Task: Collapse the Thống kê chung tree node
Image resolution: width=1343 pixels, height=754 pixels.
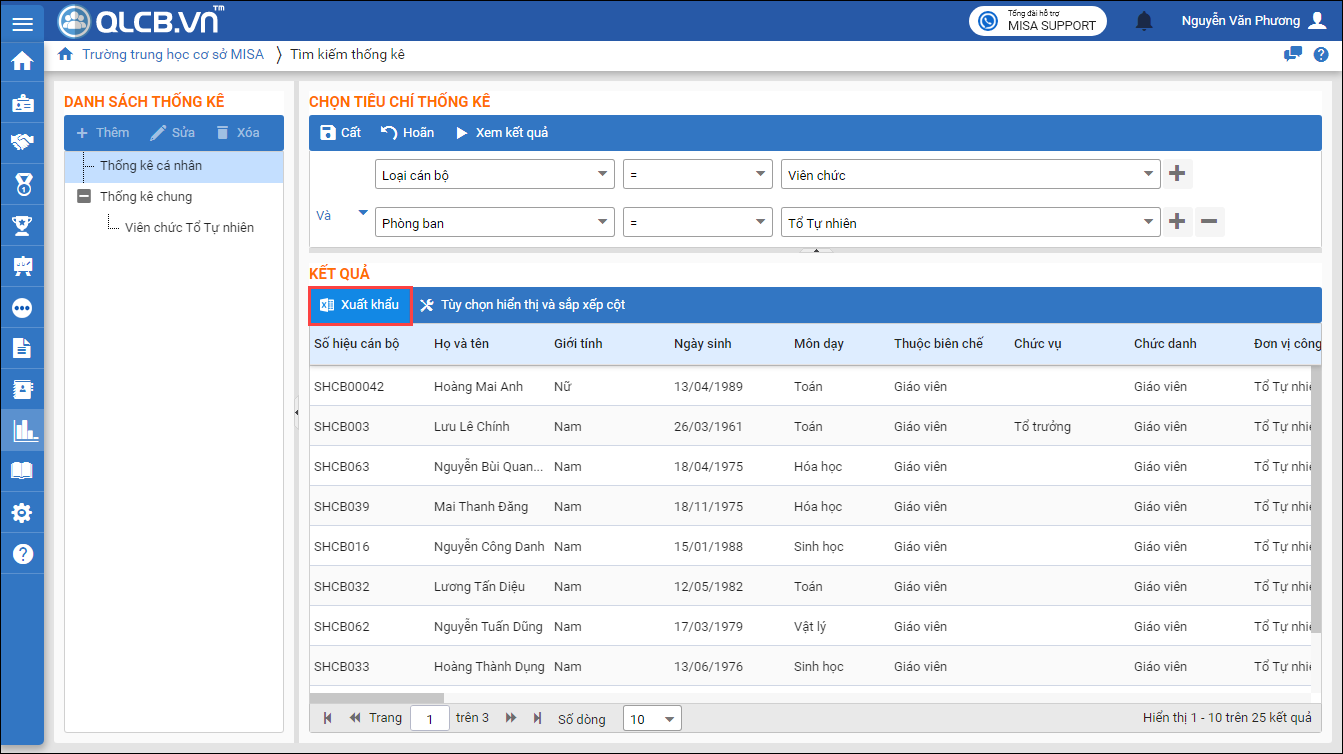Action: pyautogui.click(x=84, y=197)
